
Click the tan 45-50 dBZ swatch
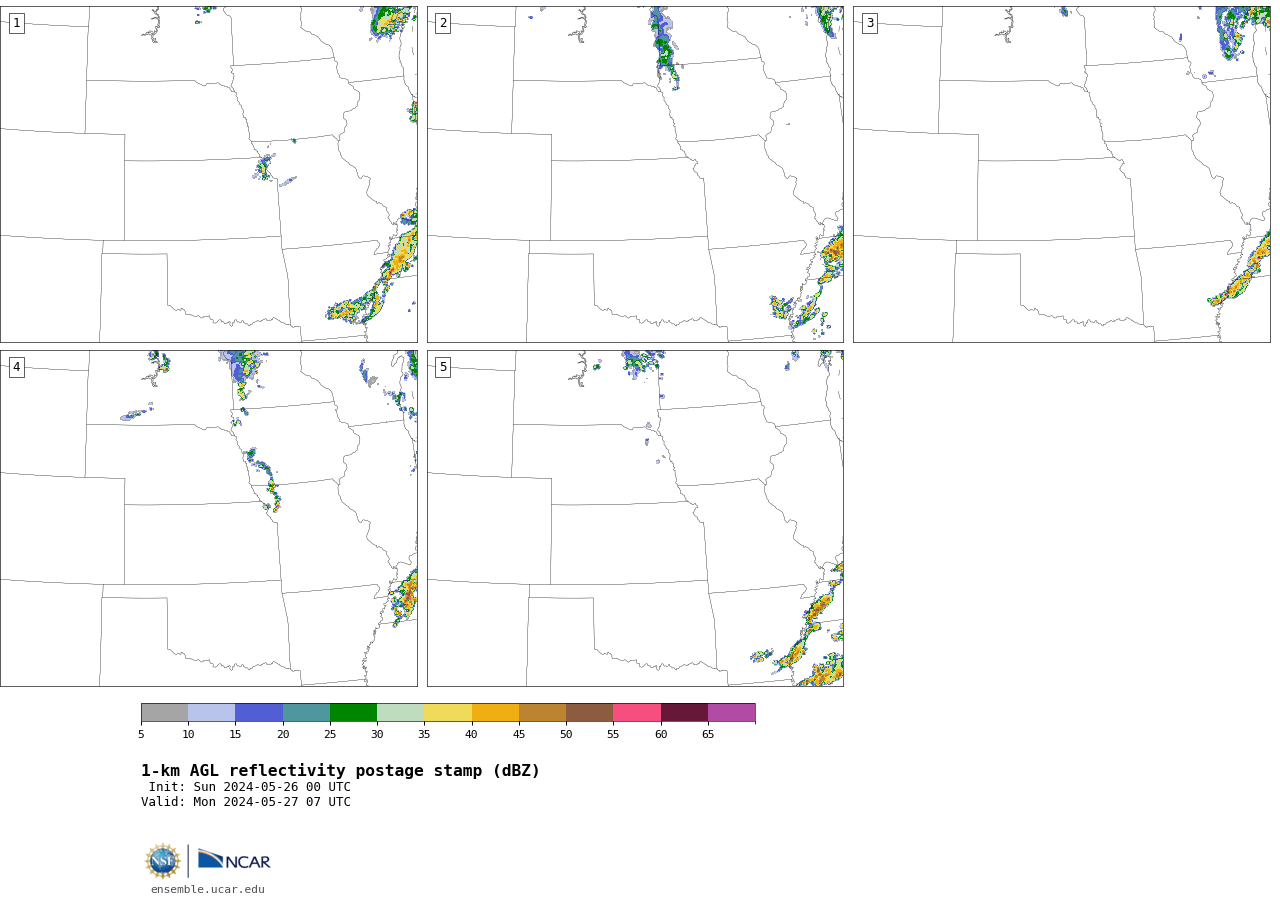(x=542, y=713)
